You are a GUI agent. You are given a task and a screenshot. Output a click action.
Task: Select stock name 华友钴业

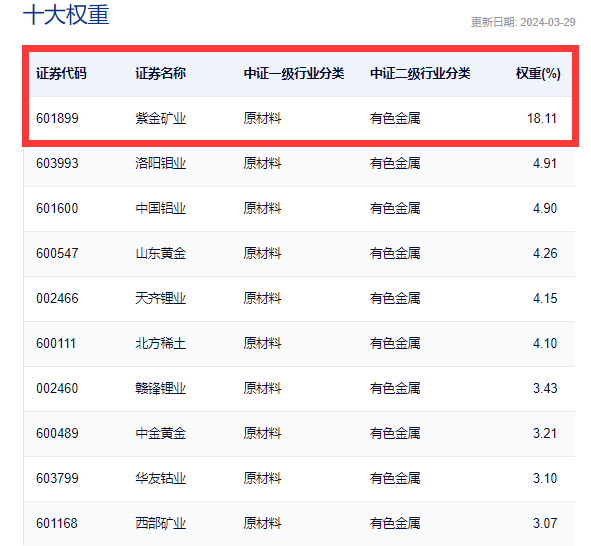(161, 478)
